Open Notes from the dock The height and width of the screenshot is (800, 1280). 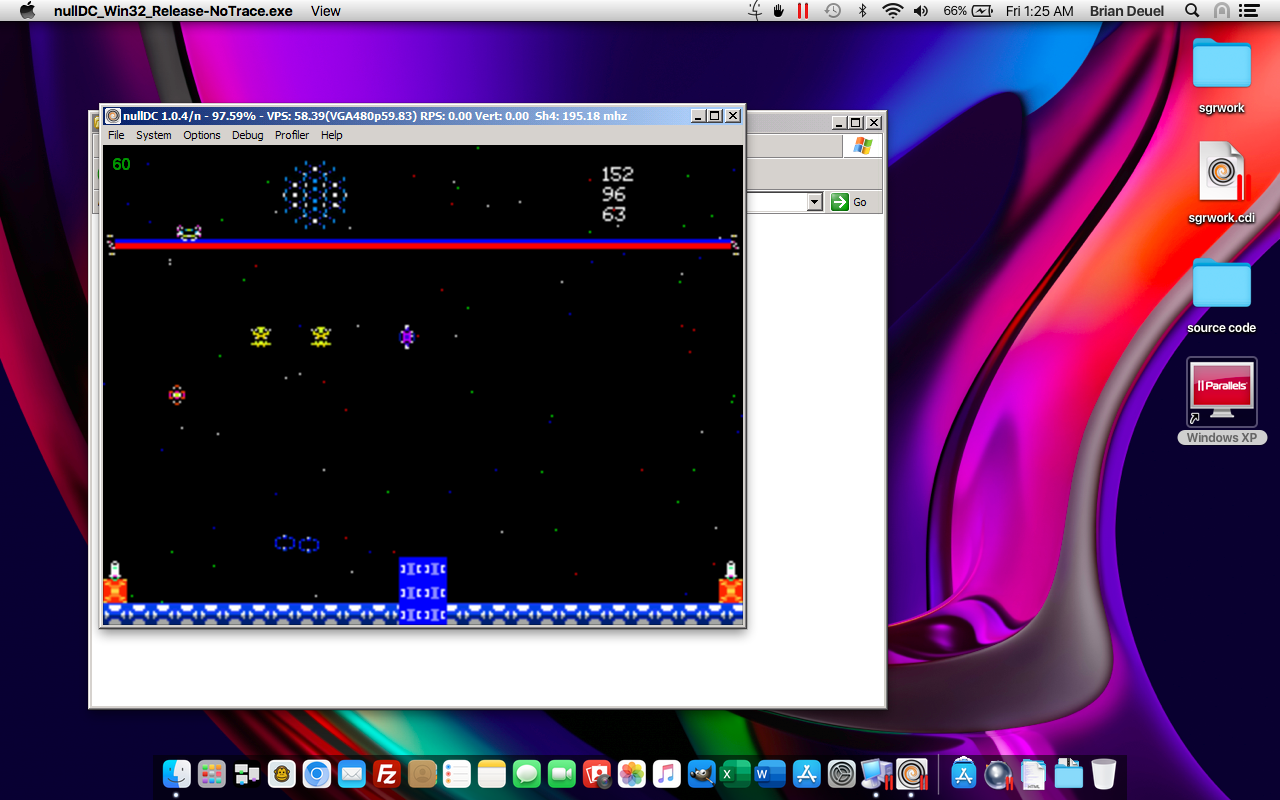(492, 774)
